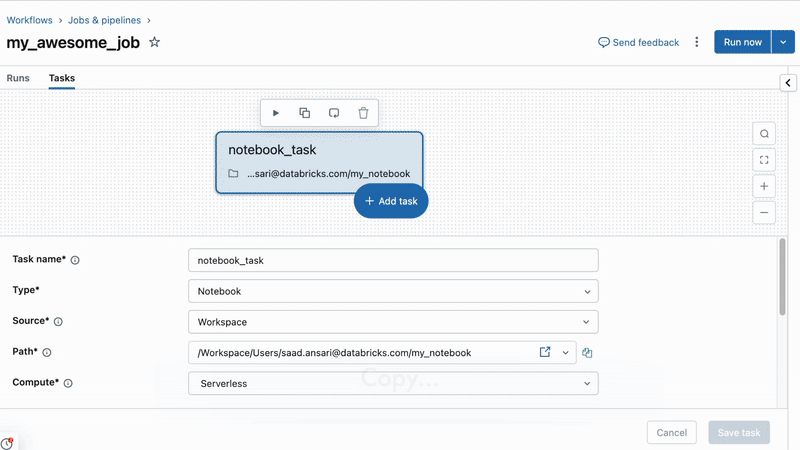Image resolution: width=800 pixels, height=450 pixels.
Task: Expand the Source dropdown showing Workspace
Action: click(393, 322)
